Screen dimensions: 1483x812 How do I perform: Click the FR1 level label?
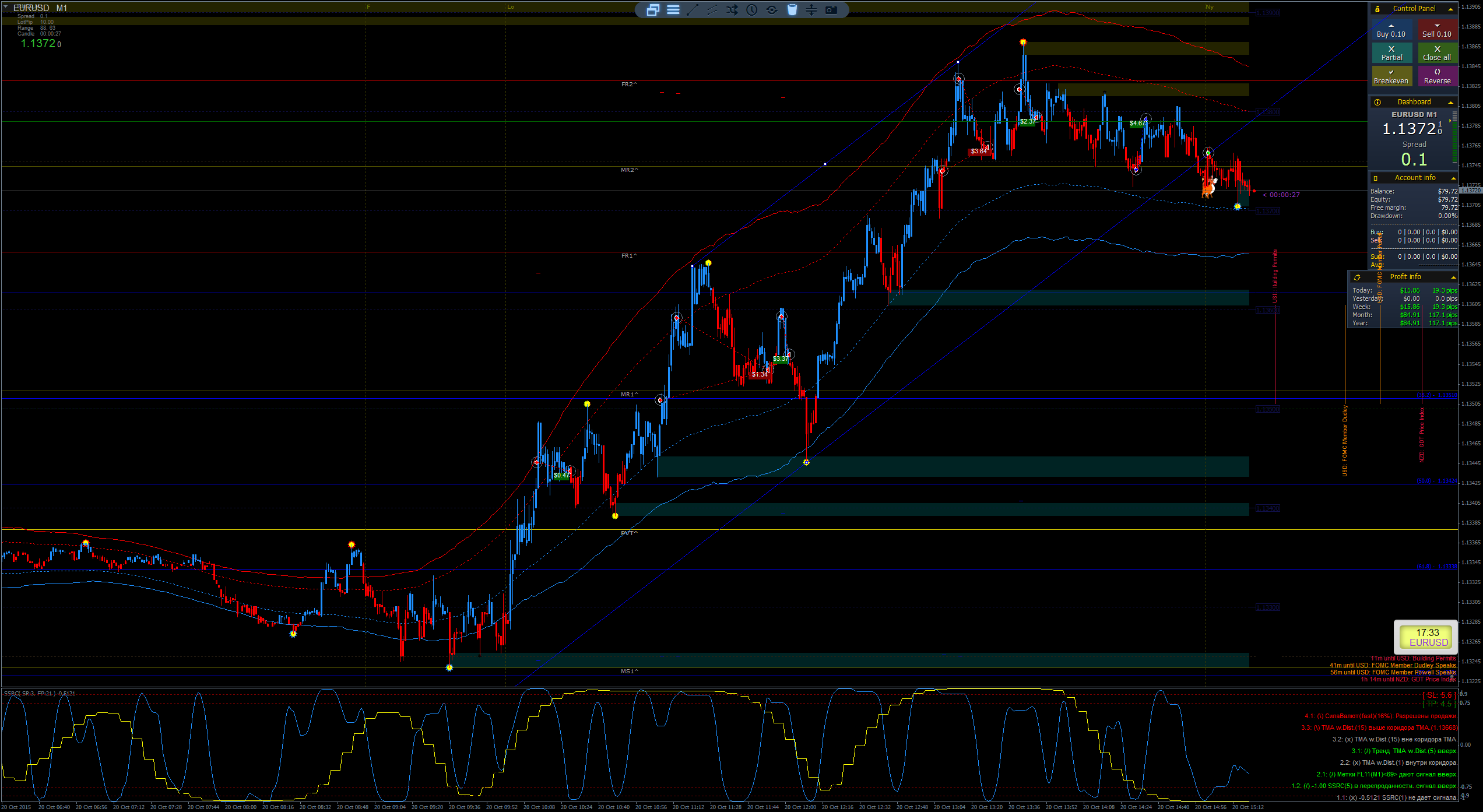[x=629, y=256]
